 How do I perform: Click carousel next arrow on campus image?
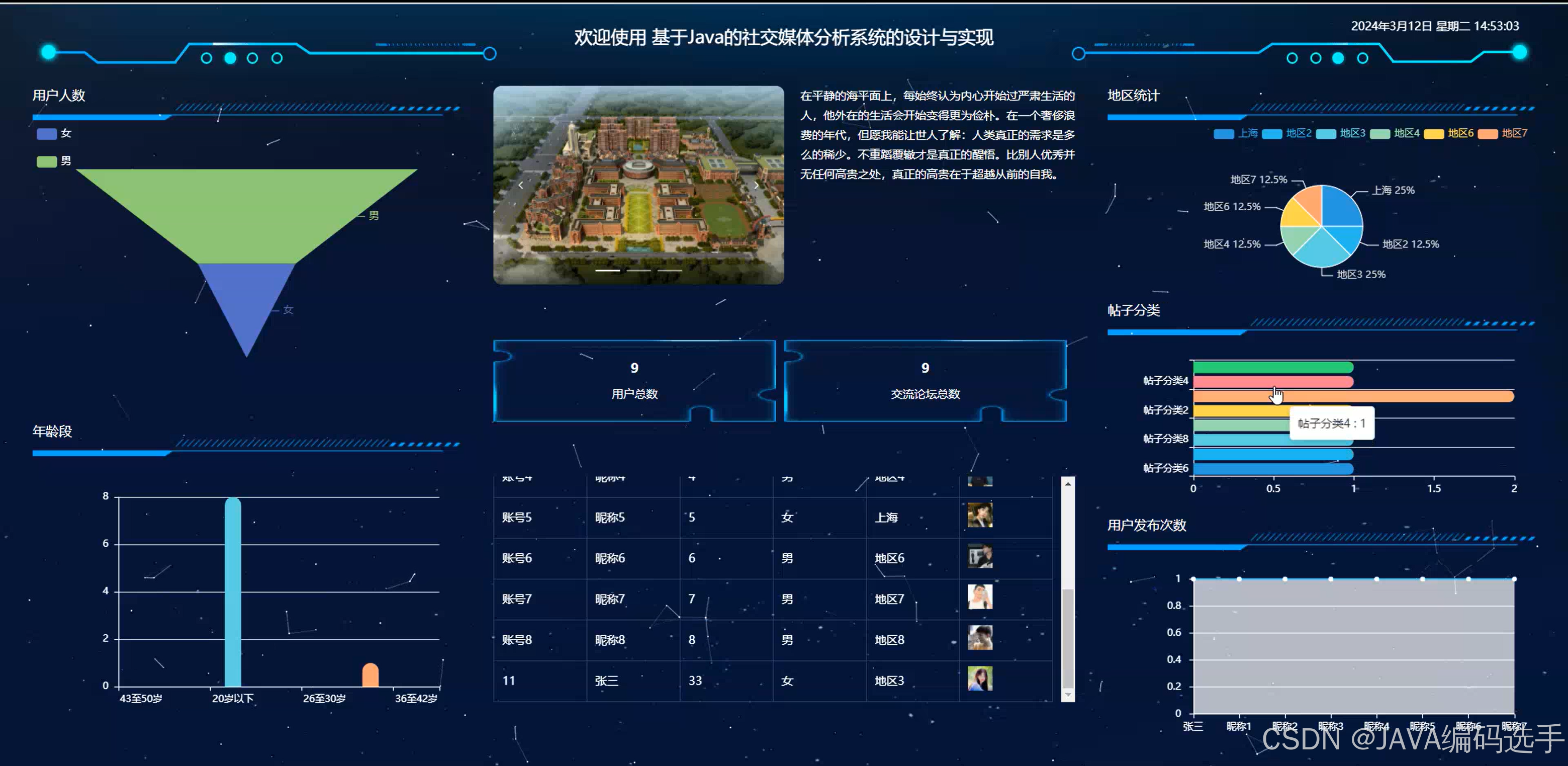click(756, 185)
